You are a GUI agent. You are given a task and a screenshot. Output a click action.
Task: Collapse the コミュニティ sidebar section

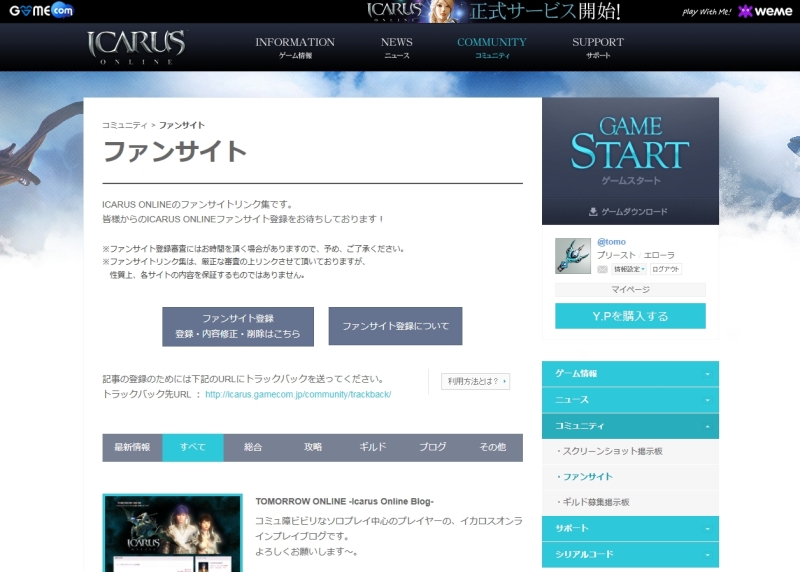(631, 426)
